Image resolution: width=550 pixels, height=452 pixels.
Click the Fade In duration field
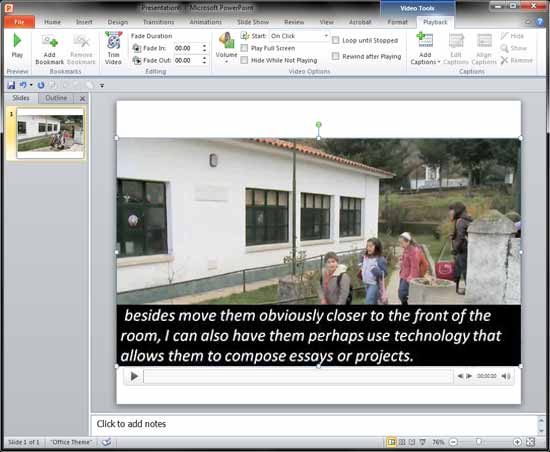[187, 48]
